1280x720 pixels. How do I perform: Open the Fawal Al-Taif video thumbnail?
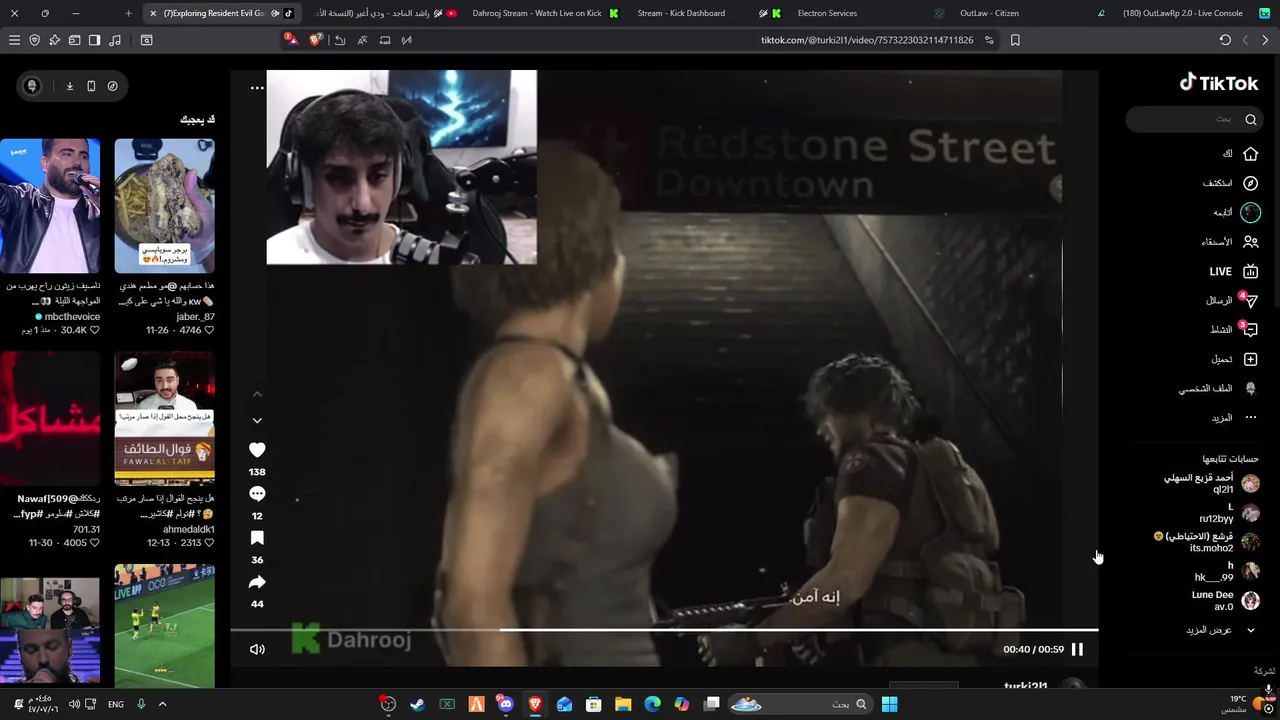point(164,418)
